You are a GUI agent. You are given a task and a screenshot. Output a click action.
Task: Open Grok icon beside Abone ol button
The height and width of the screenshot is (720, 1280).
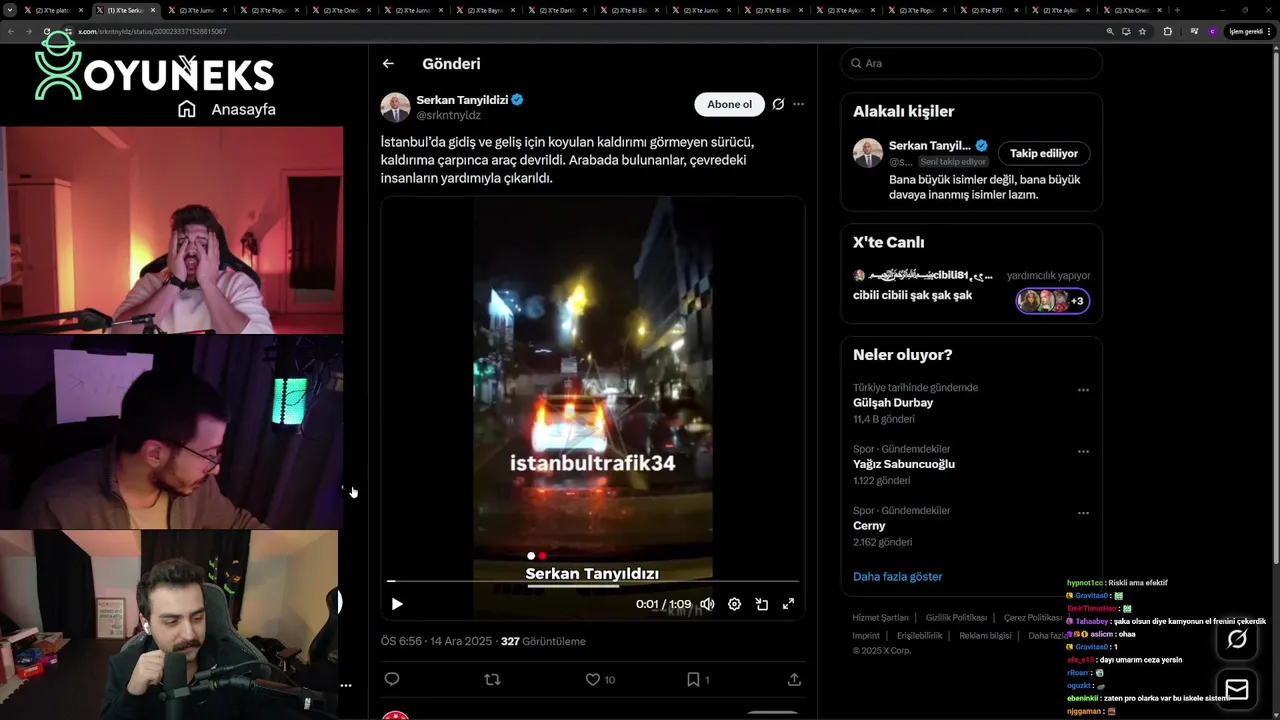point(778,104)
